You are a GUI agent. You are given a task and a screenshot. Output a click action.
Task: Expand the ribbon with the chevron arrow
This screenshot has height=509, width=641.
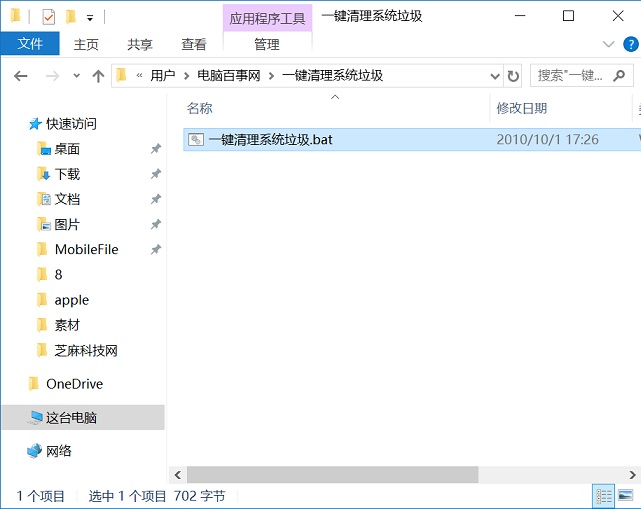click(x=608, y=44)
